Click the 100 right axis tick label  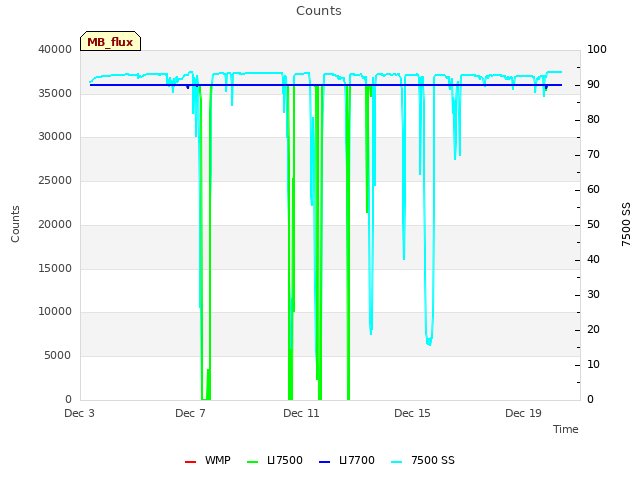coord(597,49)
